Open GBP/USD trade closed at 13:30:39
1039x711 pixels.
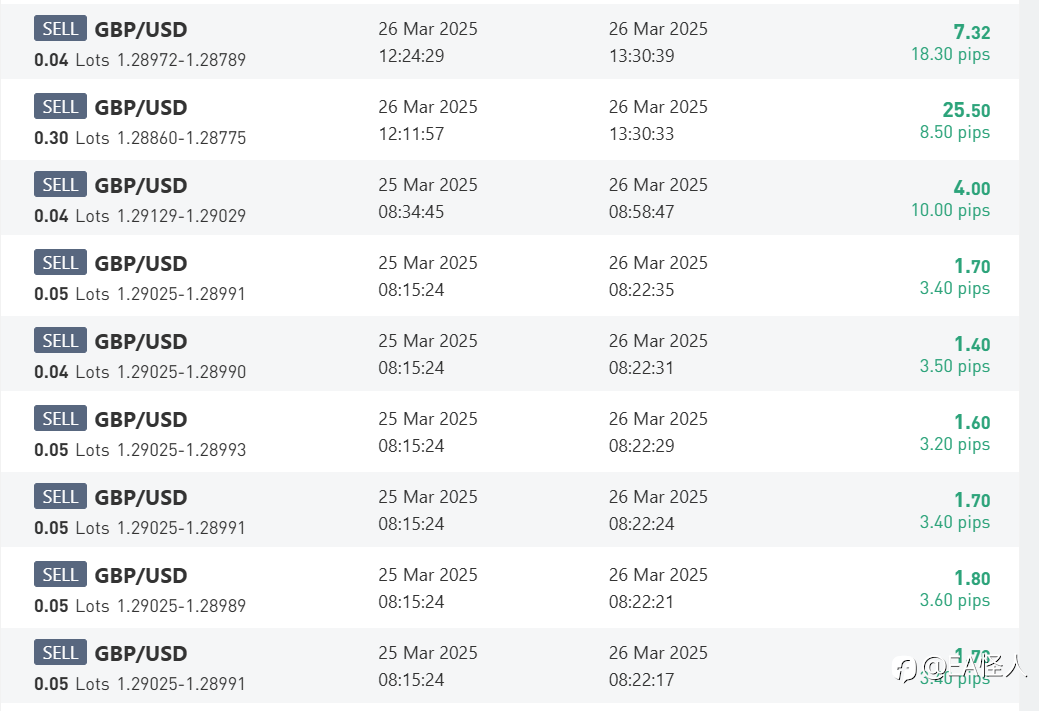[x=510, y=41]
